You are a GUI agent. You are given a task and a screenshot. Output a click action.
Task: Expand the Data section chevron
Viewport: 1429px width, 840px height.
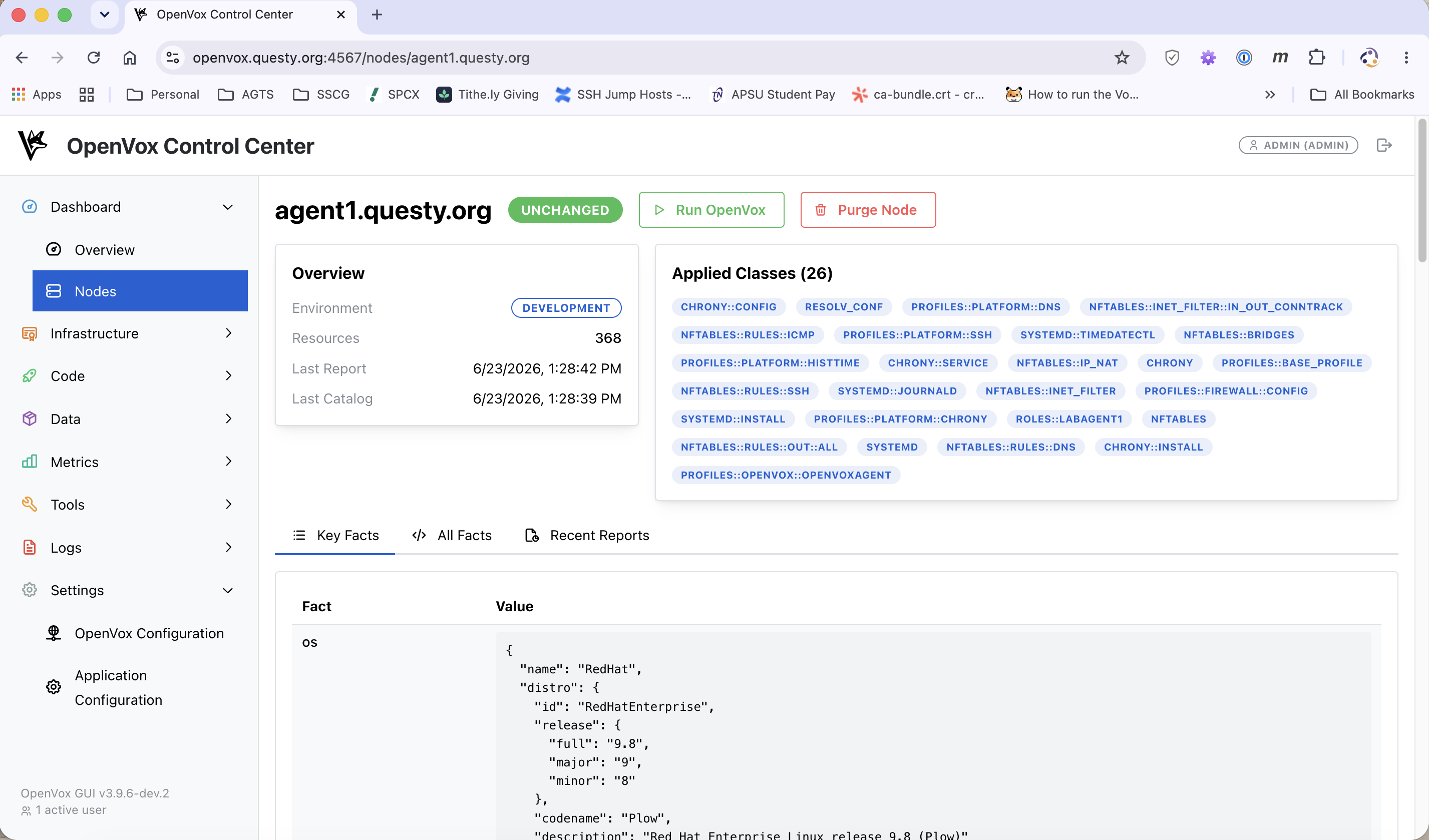[228, 419]
